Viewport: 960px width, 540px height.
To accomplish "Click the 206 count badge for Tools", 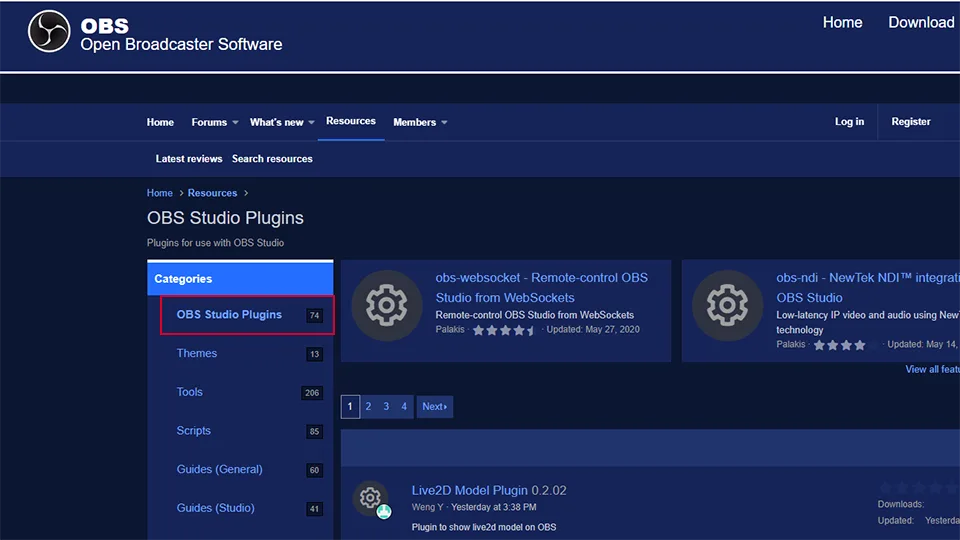I will coord(312,392).
